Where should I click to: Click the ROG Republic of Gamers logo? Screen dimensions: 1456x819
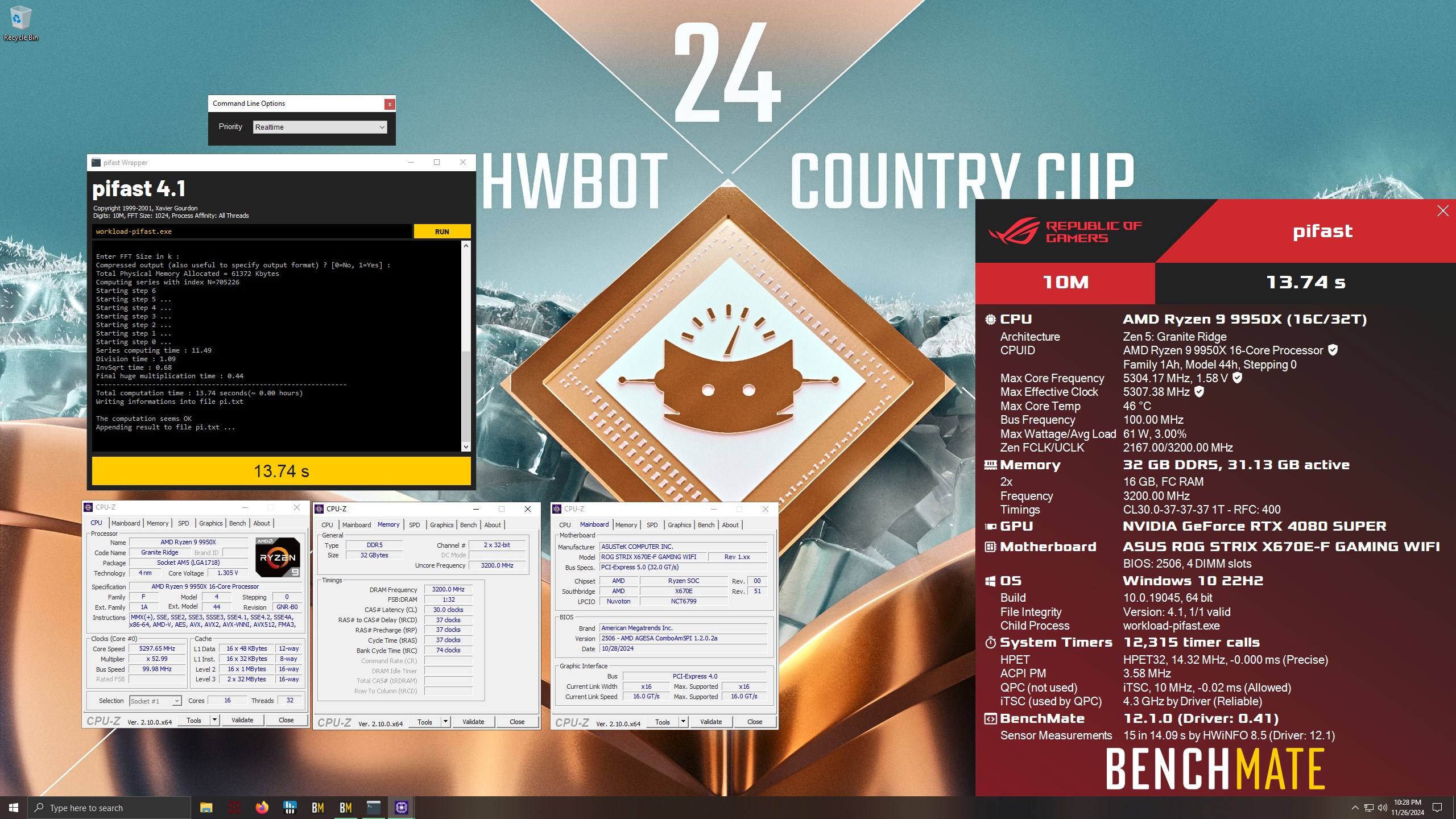coord(1064,232)
